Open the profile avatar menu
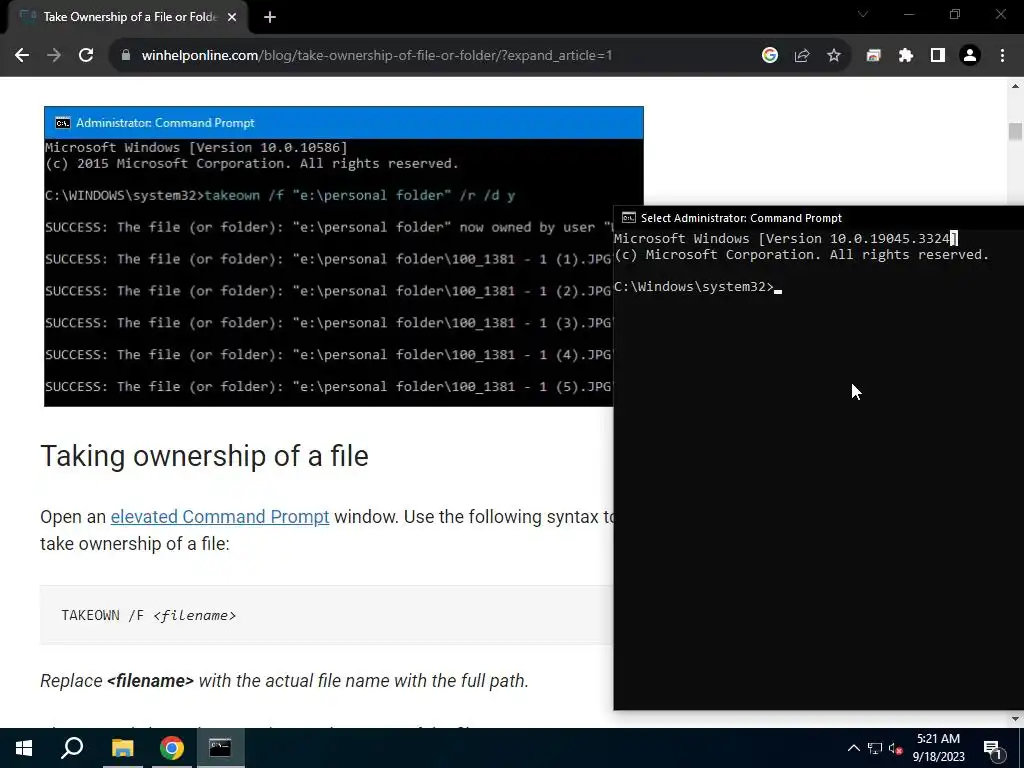The width and height of the screenshot is (1024, 768). pyautogui.click(x=970, y=56)
